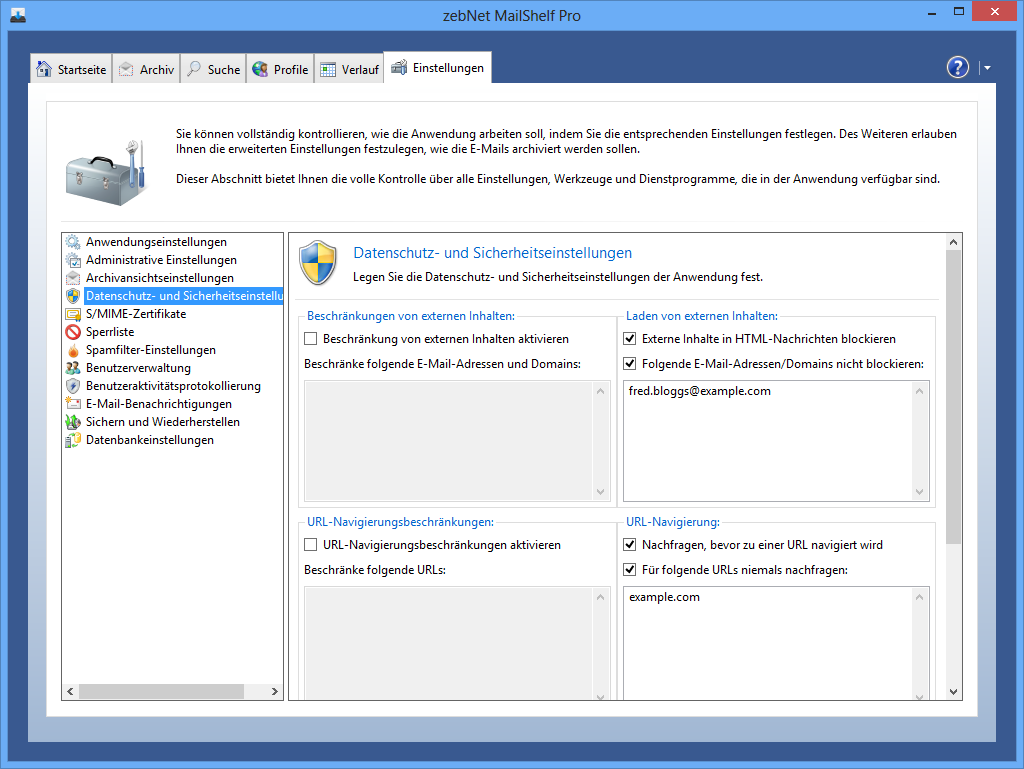
Task: Click the Spamfilter-Einstellungen flame icon
Action: pyautogui.click(x=73, y=350)
